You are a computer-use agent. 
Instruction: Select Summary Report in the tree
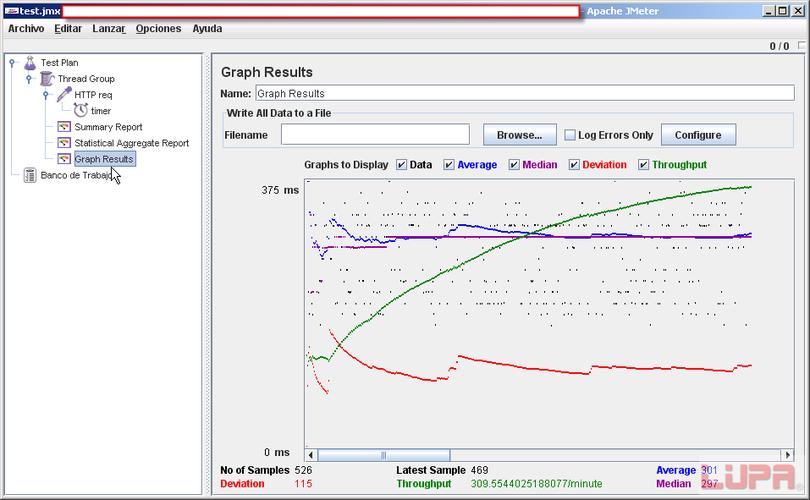pos(108,127)
